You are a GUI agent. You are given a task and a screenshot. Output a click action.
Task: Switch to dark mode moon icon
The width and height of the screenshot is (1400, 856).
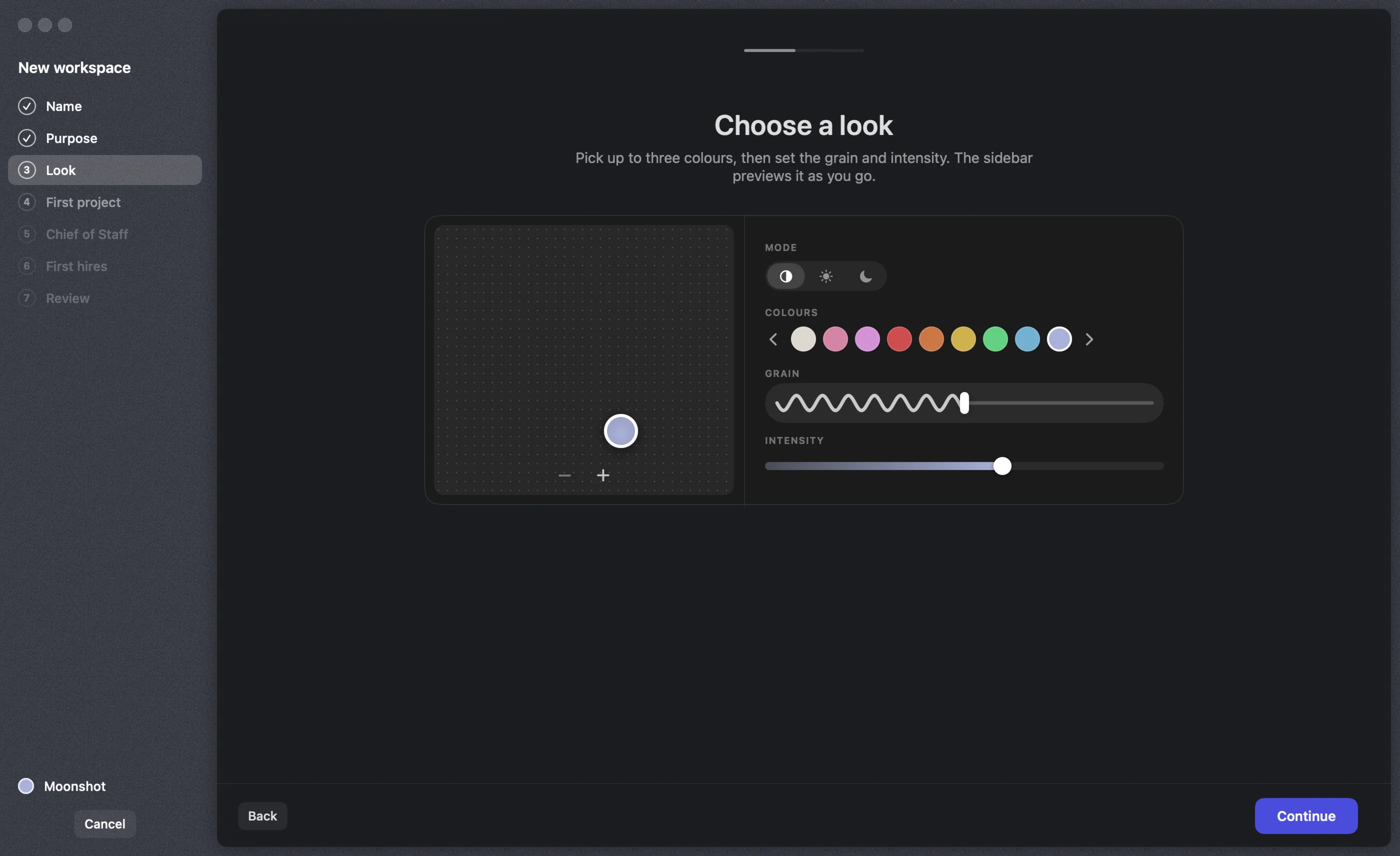pyautogui.click(x=865, y=276)
